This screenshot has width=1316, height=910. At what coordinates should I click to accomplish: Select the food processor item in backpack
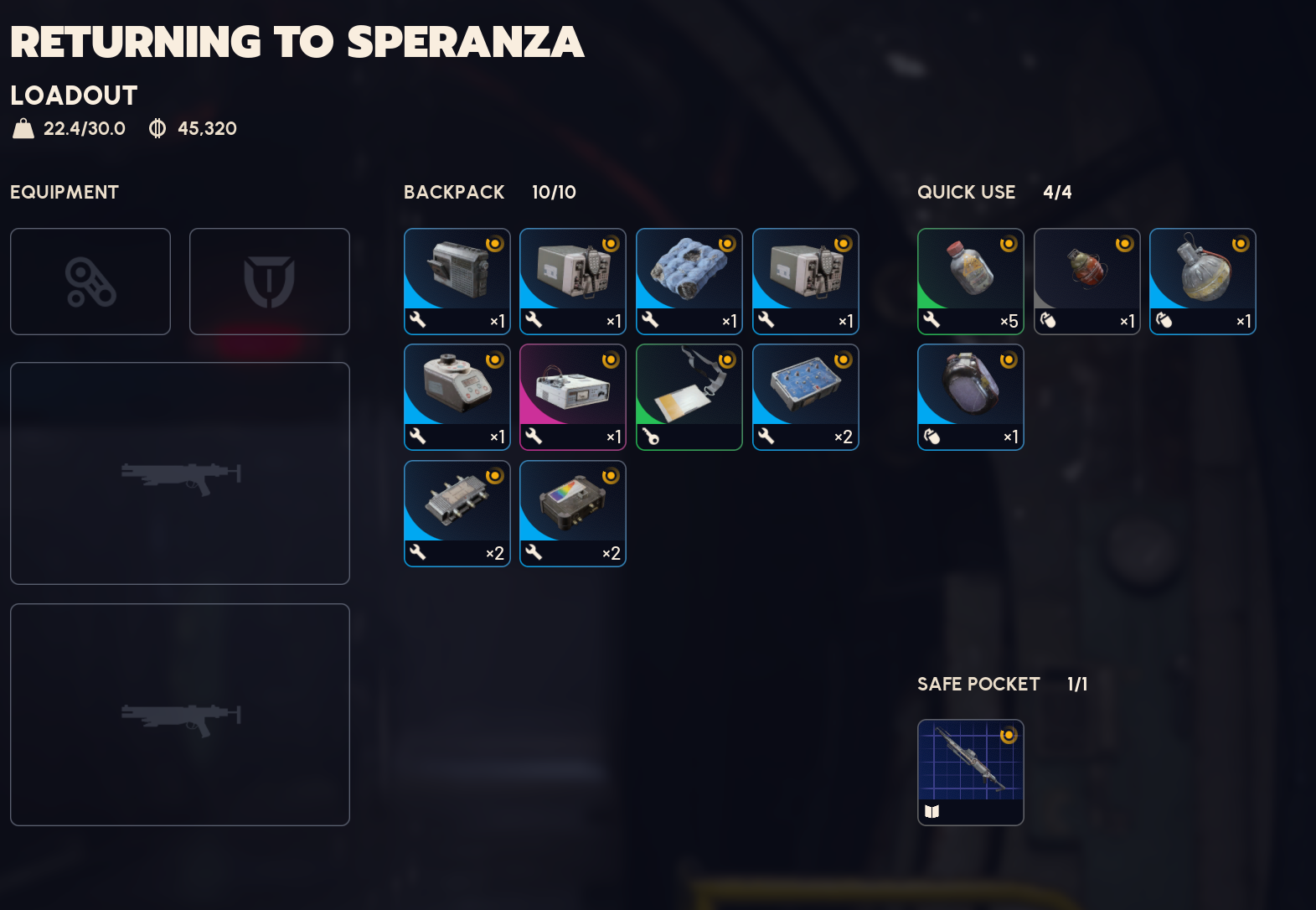click(457, 397)
